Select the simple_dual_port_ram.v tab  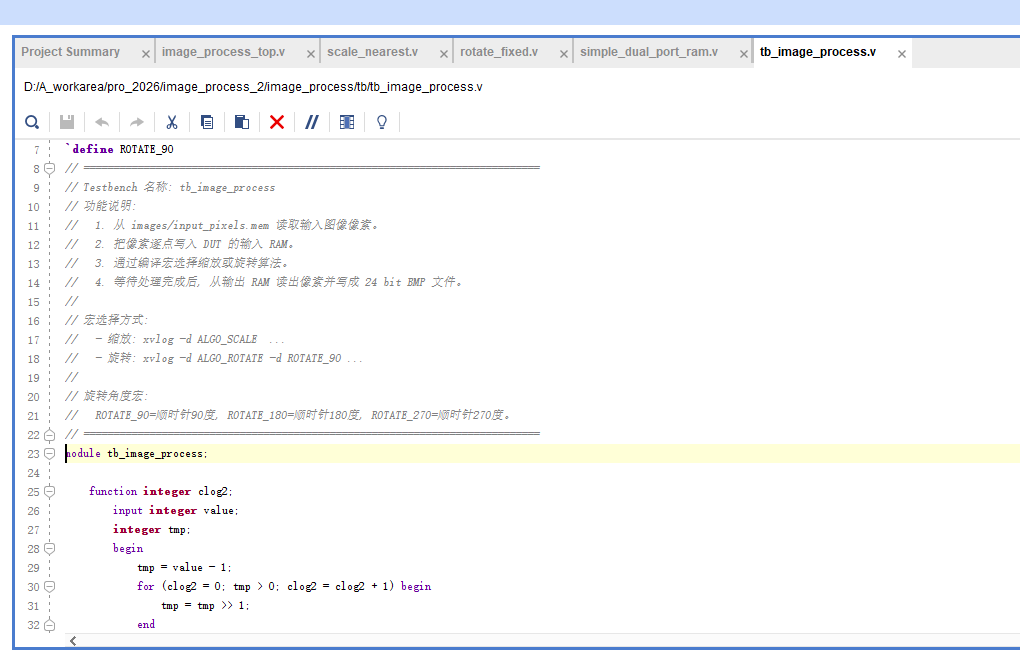[x=649, y=52]
